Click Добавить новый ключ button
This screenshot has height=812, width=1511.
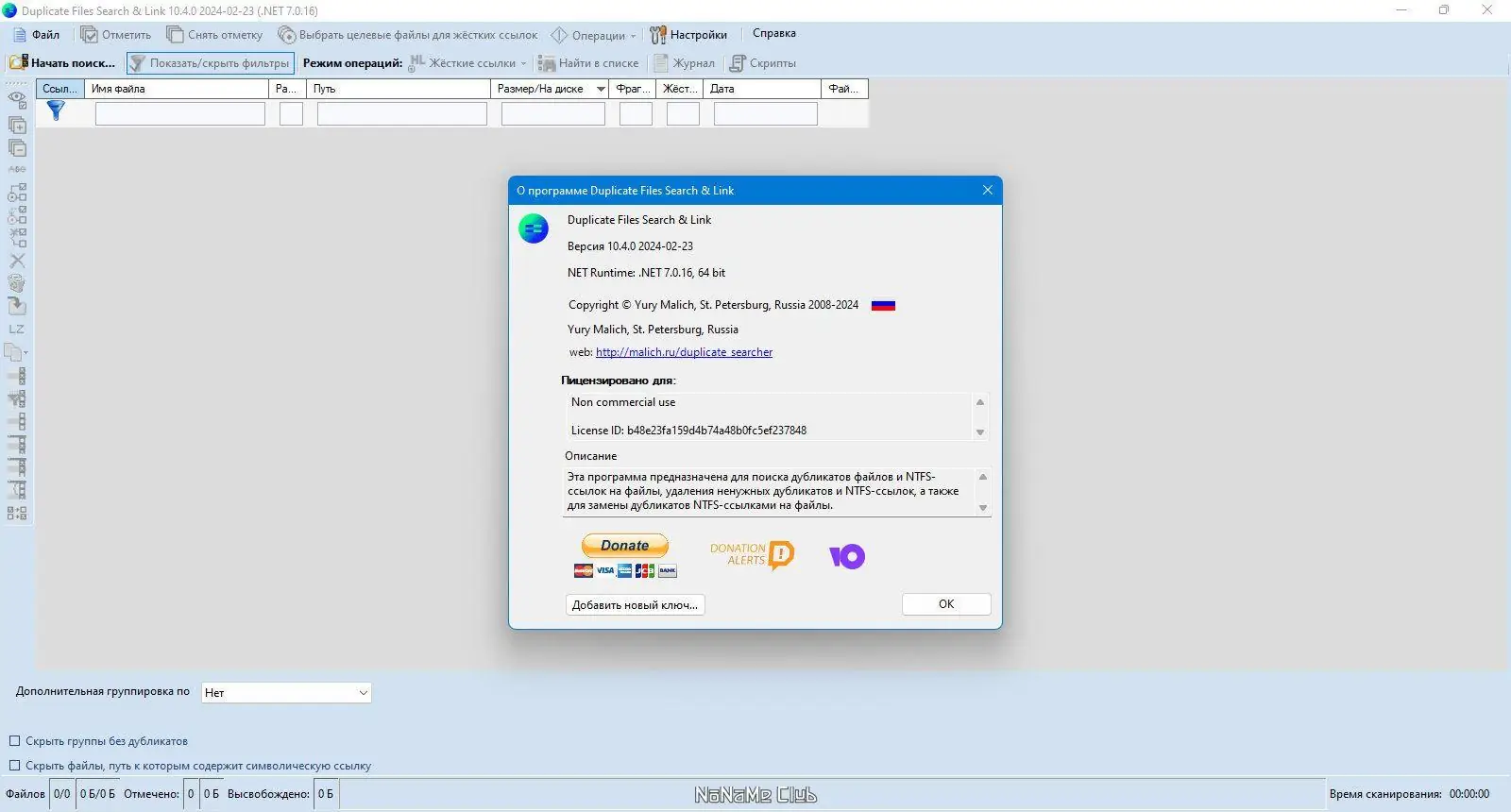point(636,604)
